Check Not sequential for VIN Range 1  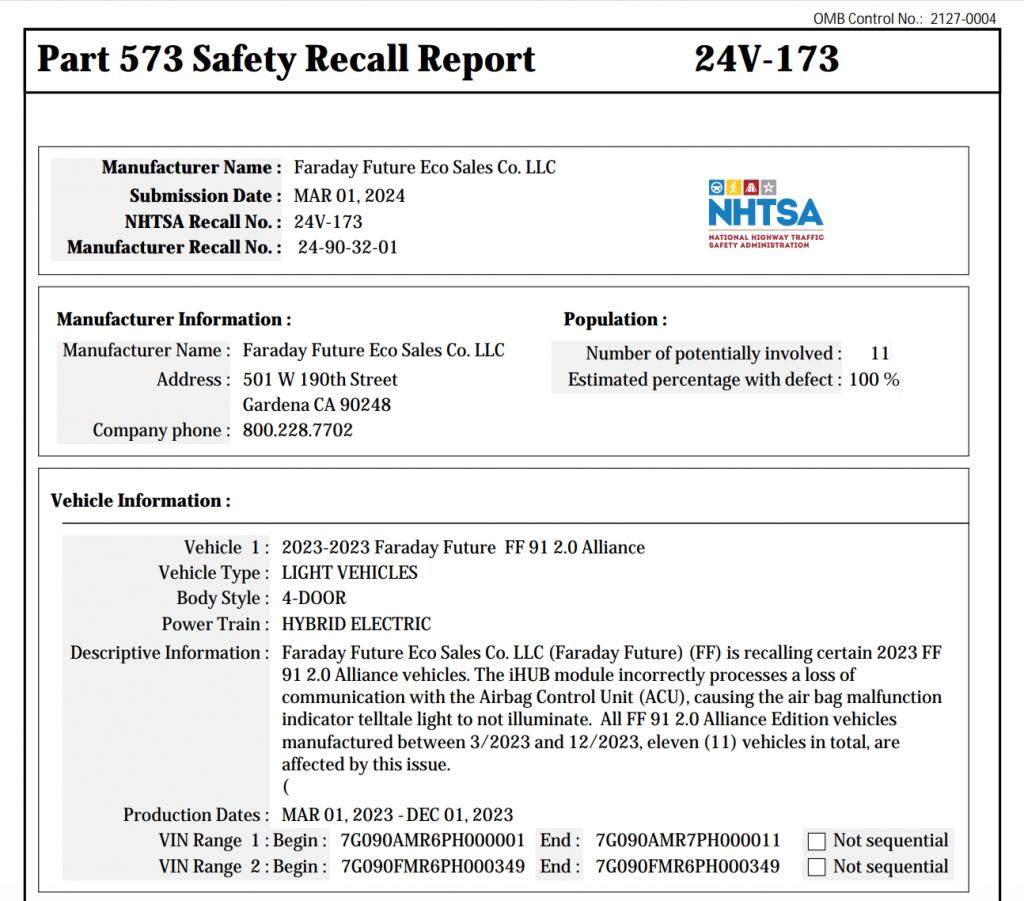point(817,841)
